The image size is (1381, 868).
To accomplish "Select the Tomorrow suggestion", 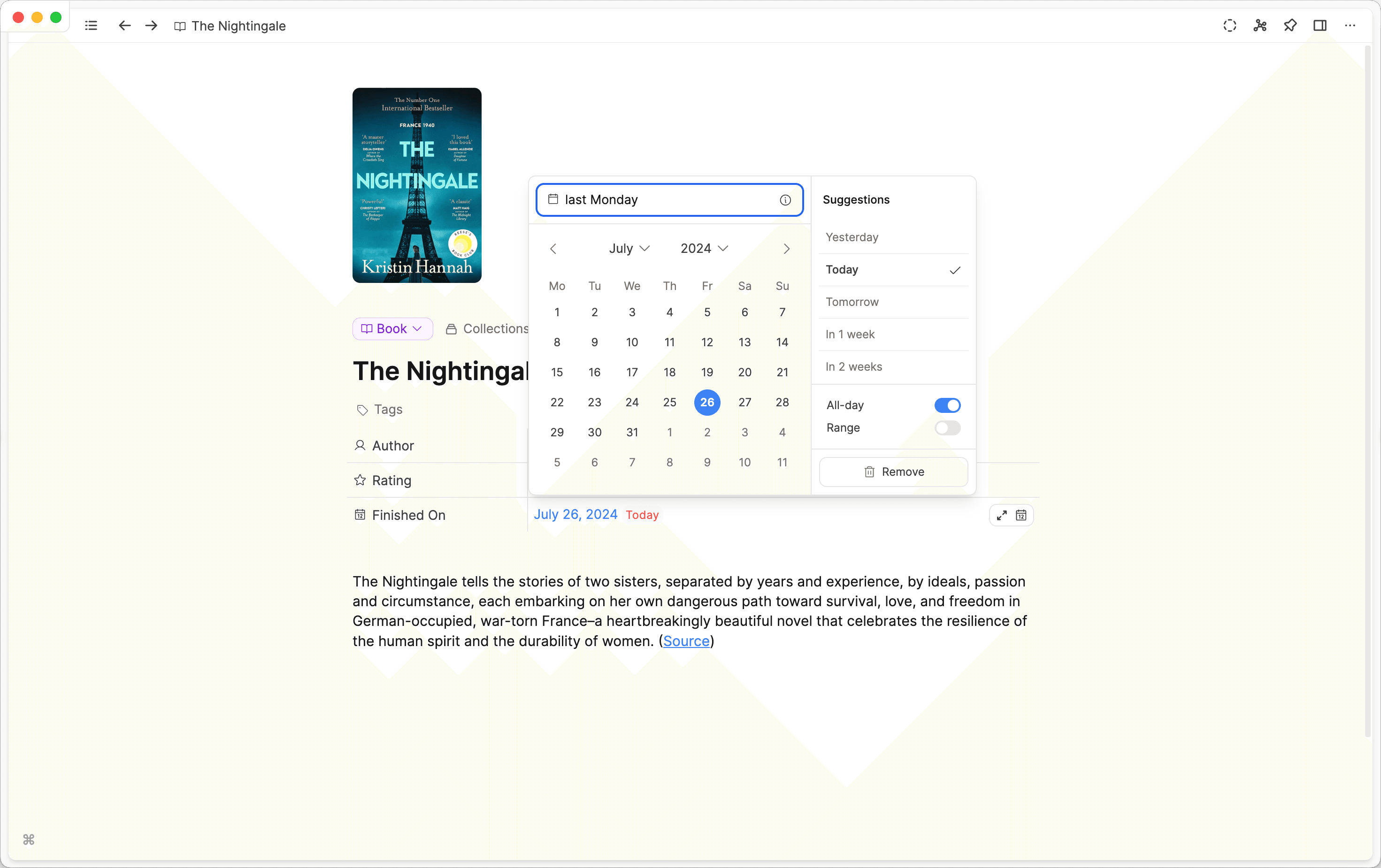I will click(893, 302).
